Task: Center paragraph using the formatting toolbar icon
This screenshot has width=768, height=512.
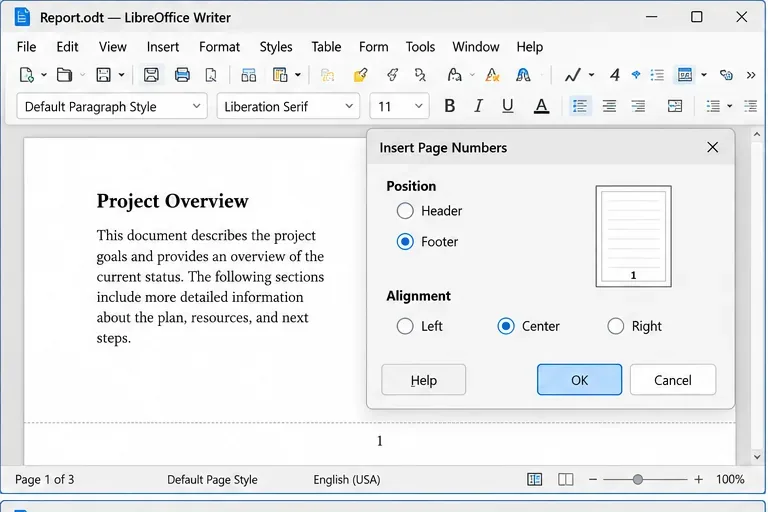Action: point(609,106)
